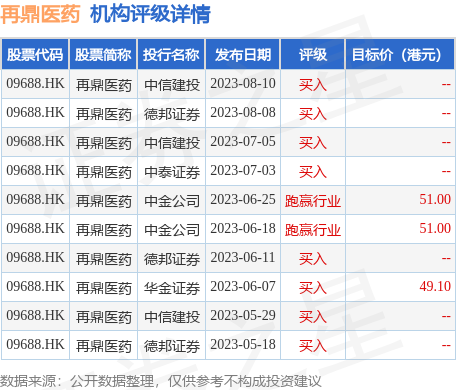This screenshot has height=390, width=456.
Task: Select the 目标价（港元） column header
Action: 400,54
